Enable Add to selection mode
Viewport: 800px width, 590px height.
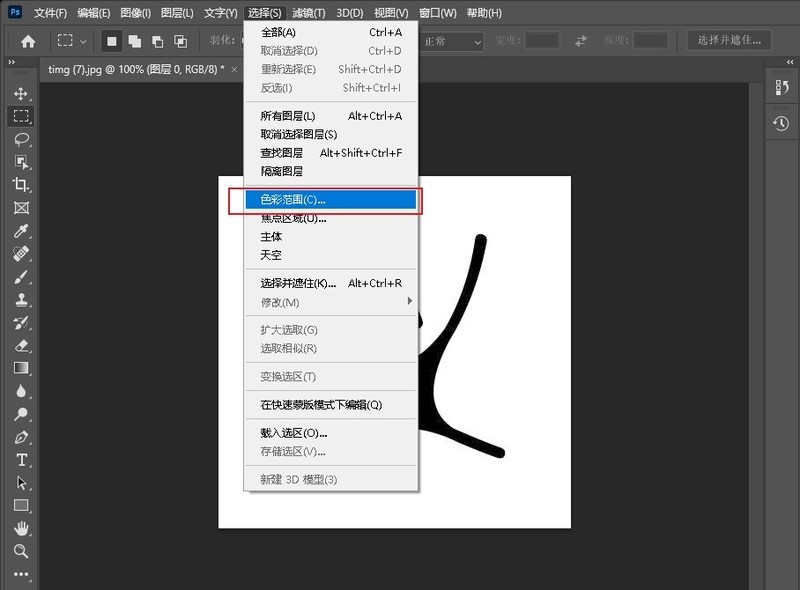point(134,42)
